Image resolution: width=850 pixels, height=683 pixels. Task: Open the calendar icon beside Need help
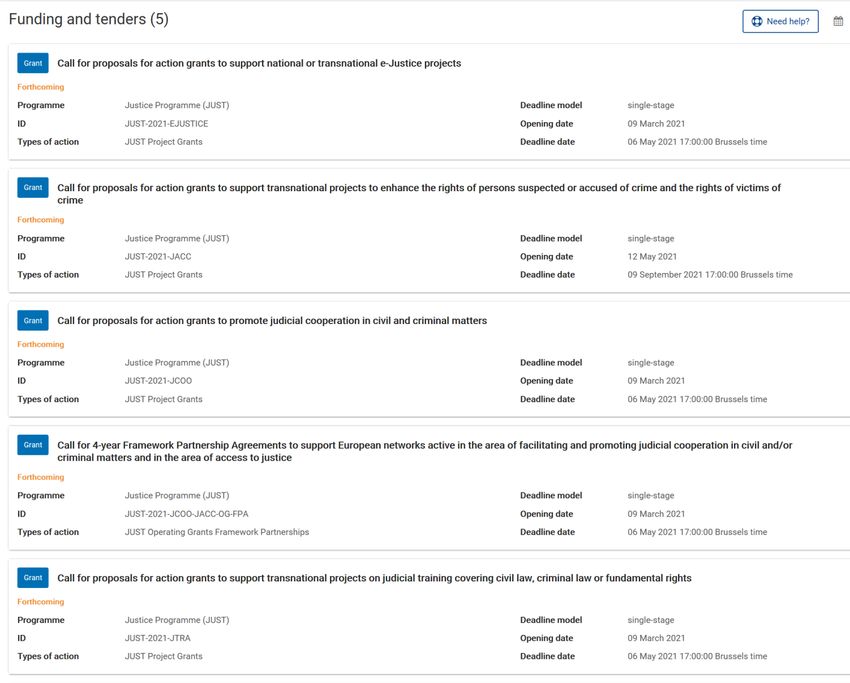(x=838, y=21)
